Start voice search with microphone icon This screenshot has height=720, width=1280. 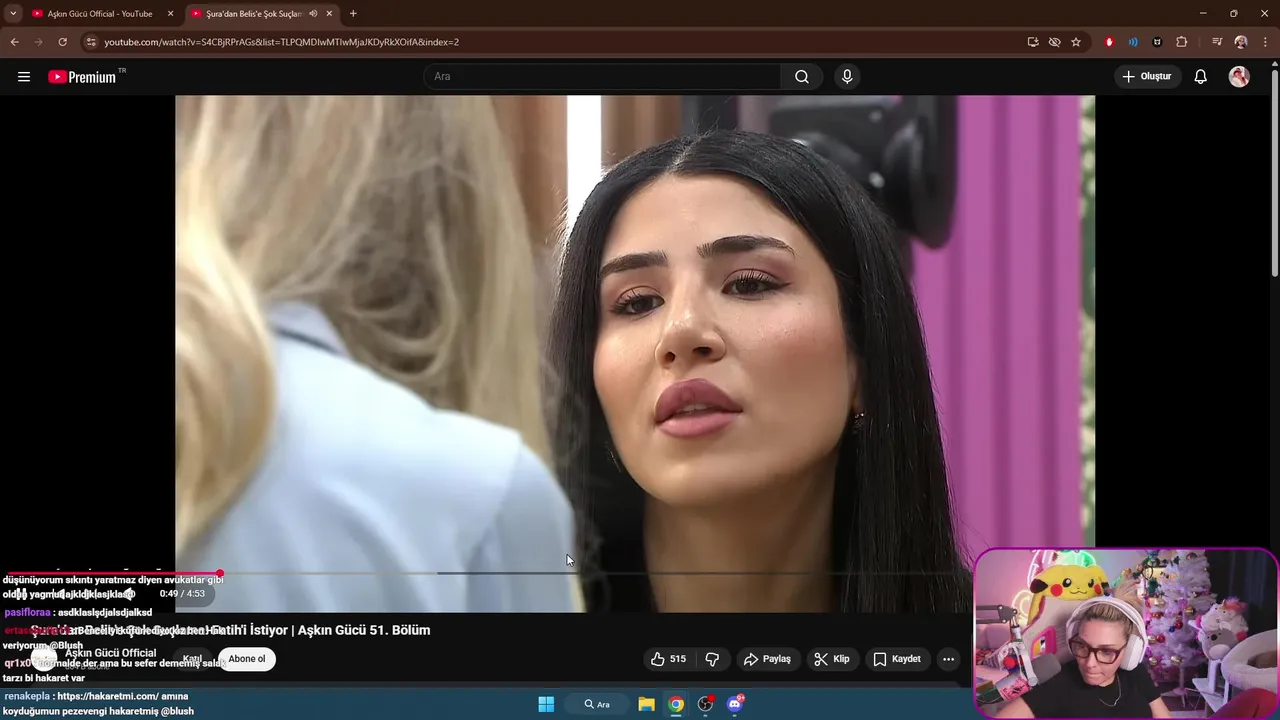pyautogui.click(x=847, y=77)
